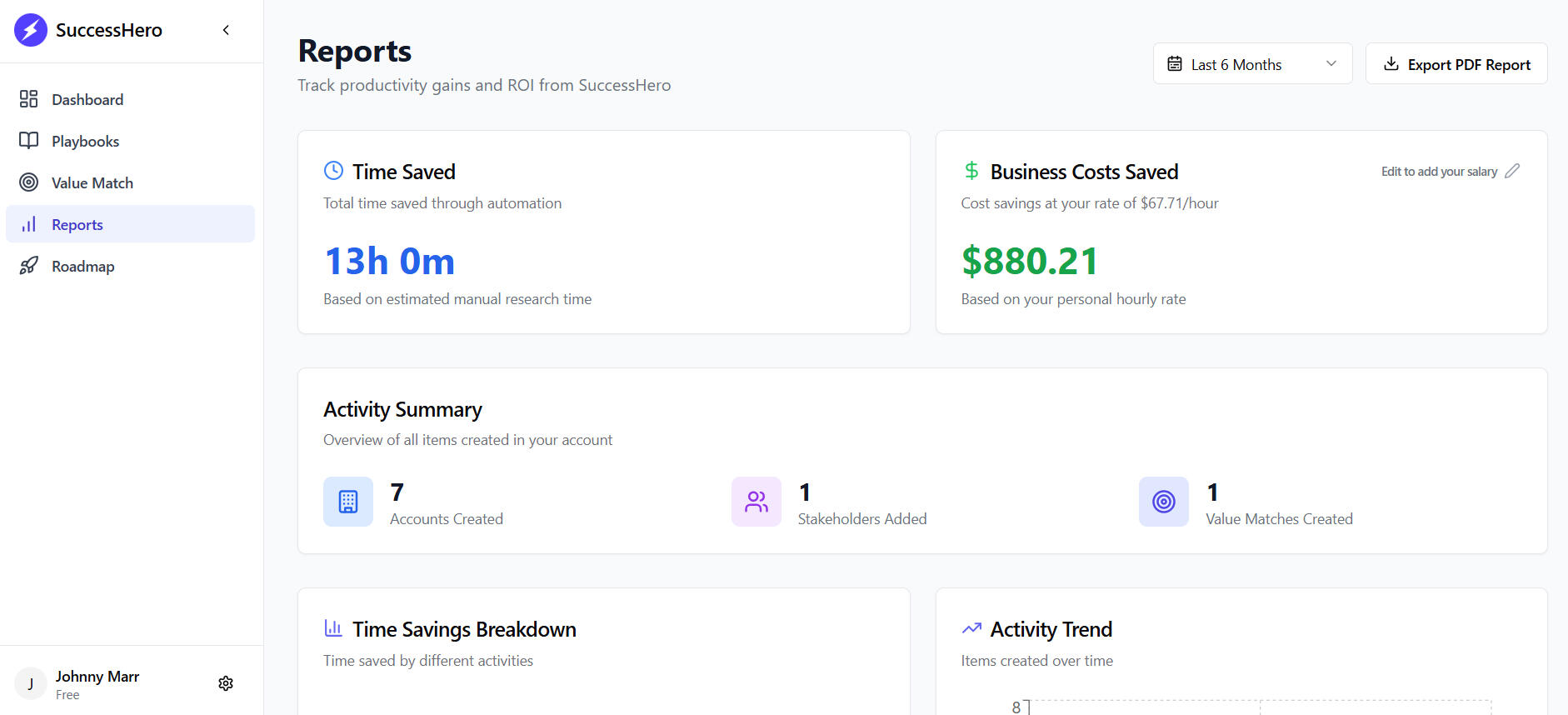Click the Value Match target icon
The image size is (1568, 715).
pyautogui.click(x=29, y=182)
